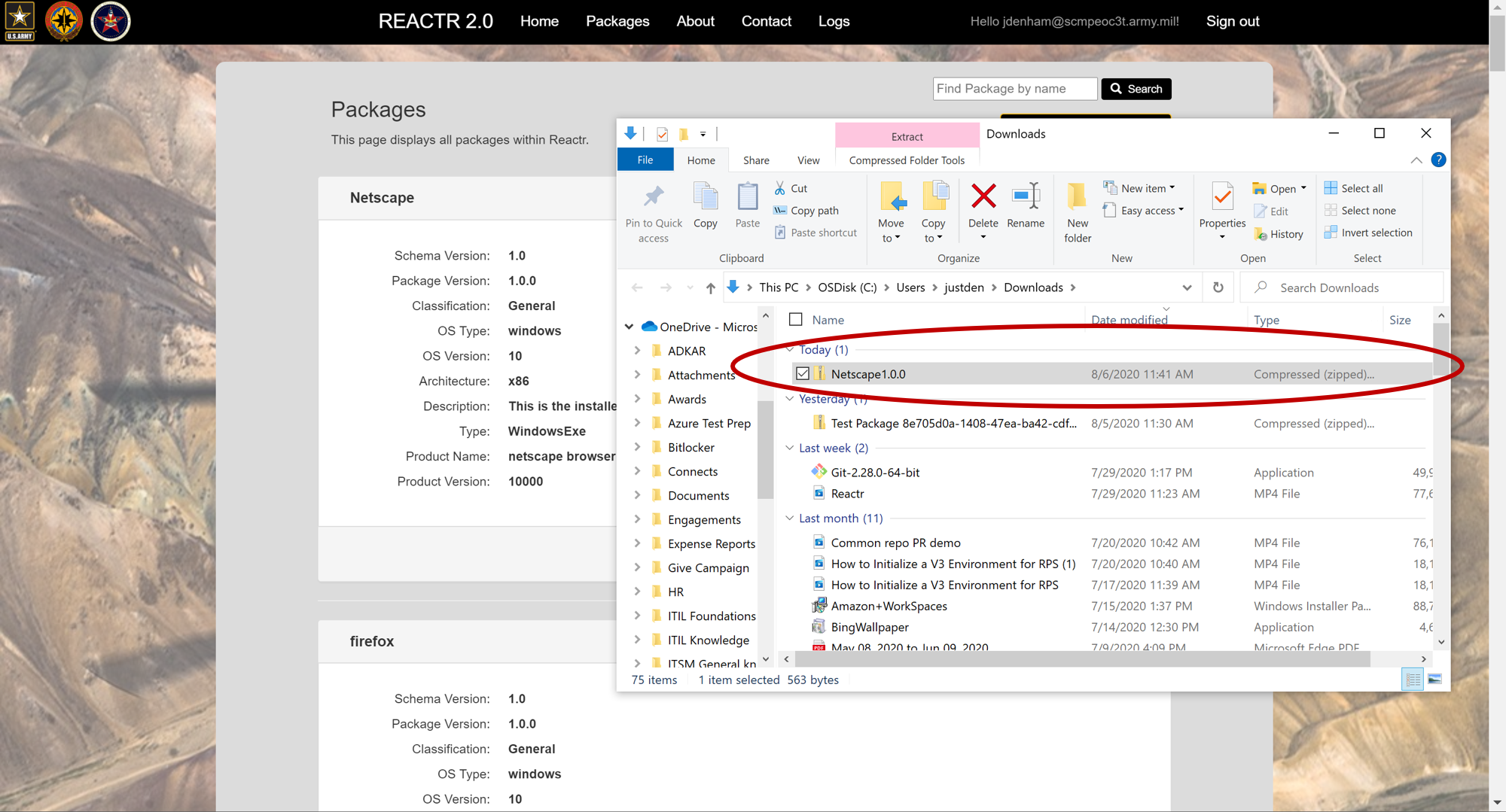Image resolution: width=1506 pixels, height=812 pixels.
Task: Open the Quick Access Toolbar customize dropdown
Action: (x=703, y=134)
